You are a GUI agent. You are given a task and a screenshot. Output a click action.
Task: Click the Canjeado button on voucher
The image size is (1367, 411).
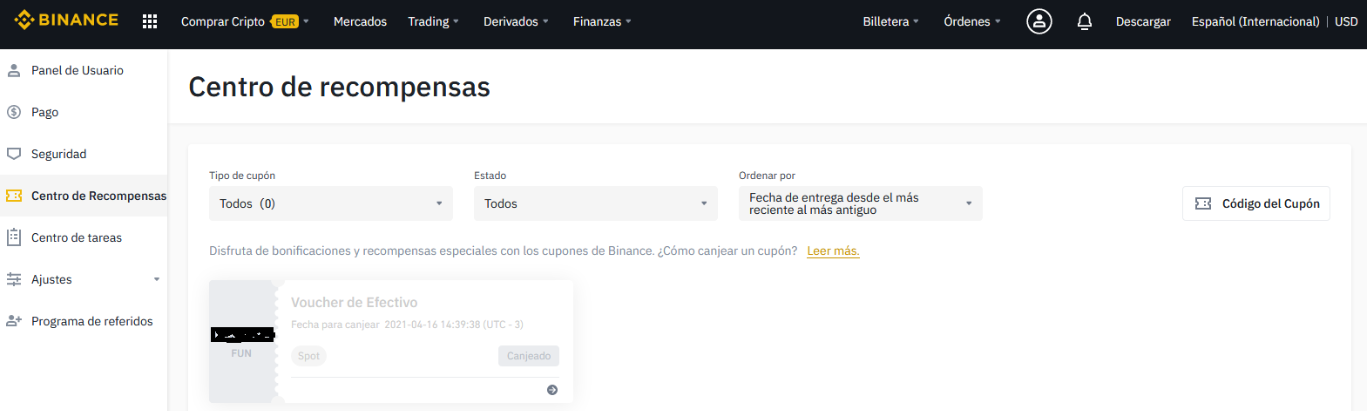[528, 356]
